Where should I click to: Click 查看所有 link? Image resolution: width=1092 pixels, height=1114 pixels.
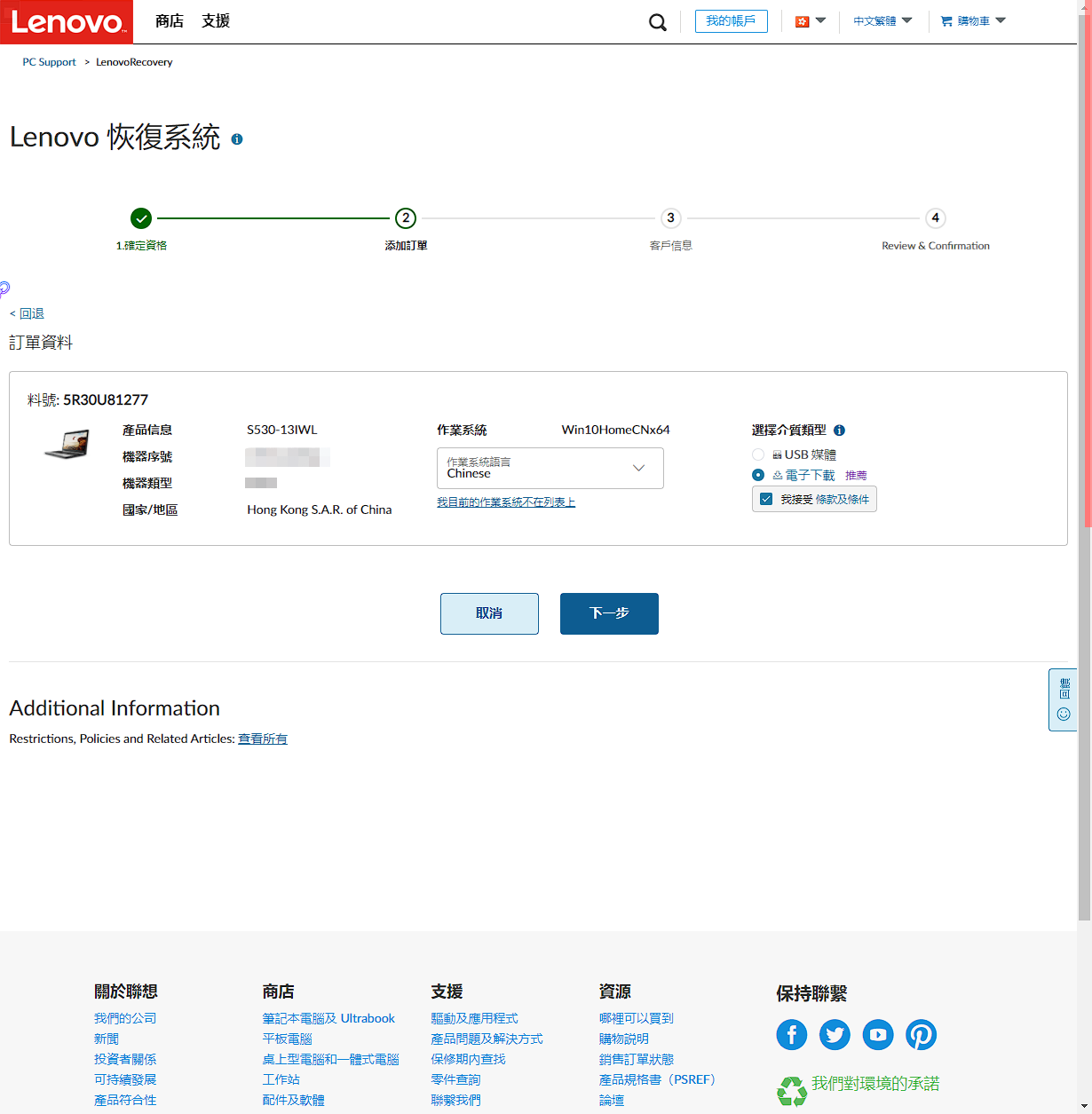(263, 739)
